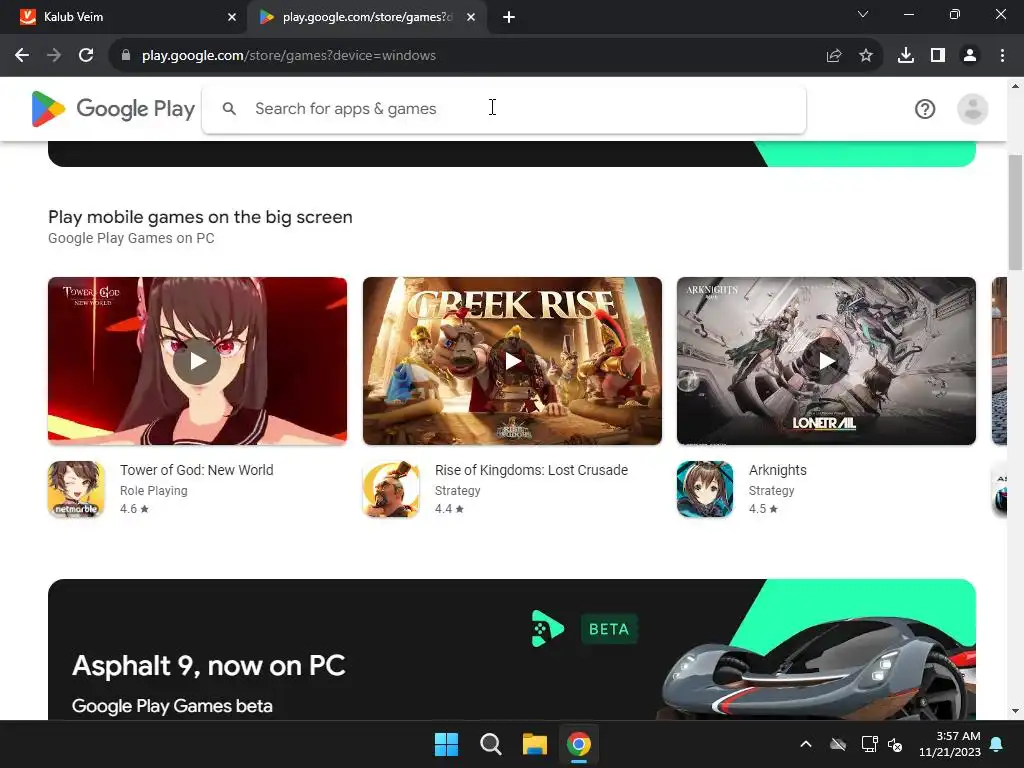Show hidden system tray icons
The width and height of the screenshot is (1024, 768).
tap(806, 744)
